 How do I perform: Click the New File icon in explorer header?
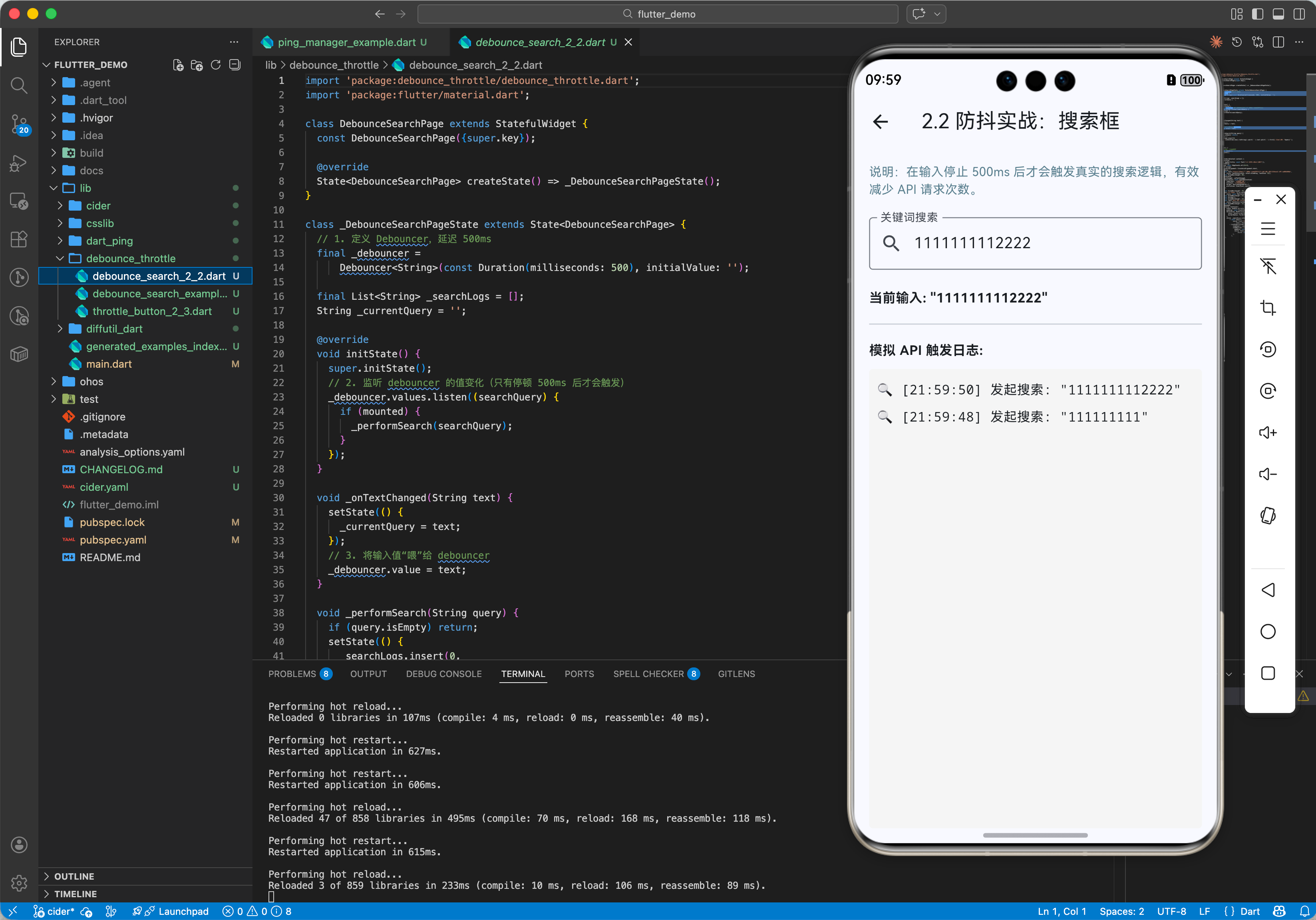tap(178, 65)
